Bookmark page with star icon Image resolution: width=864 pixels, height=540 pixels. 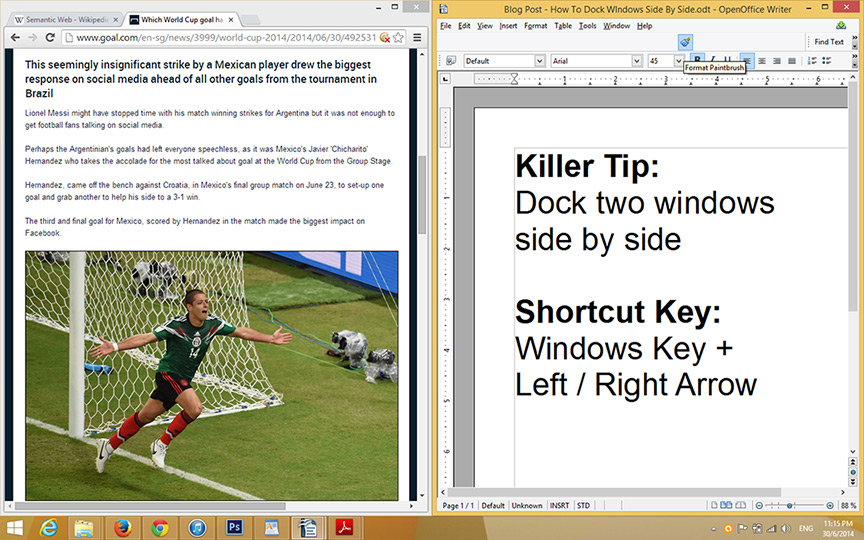point(398,37)
